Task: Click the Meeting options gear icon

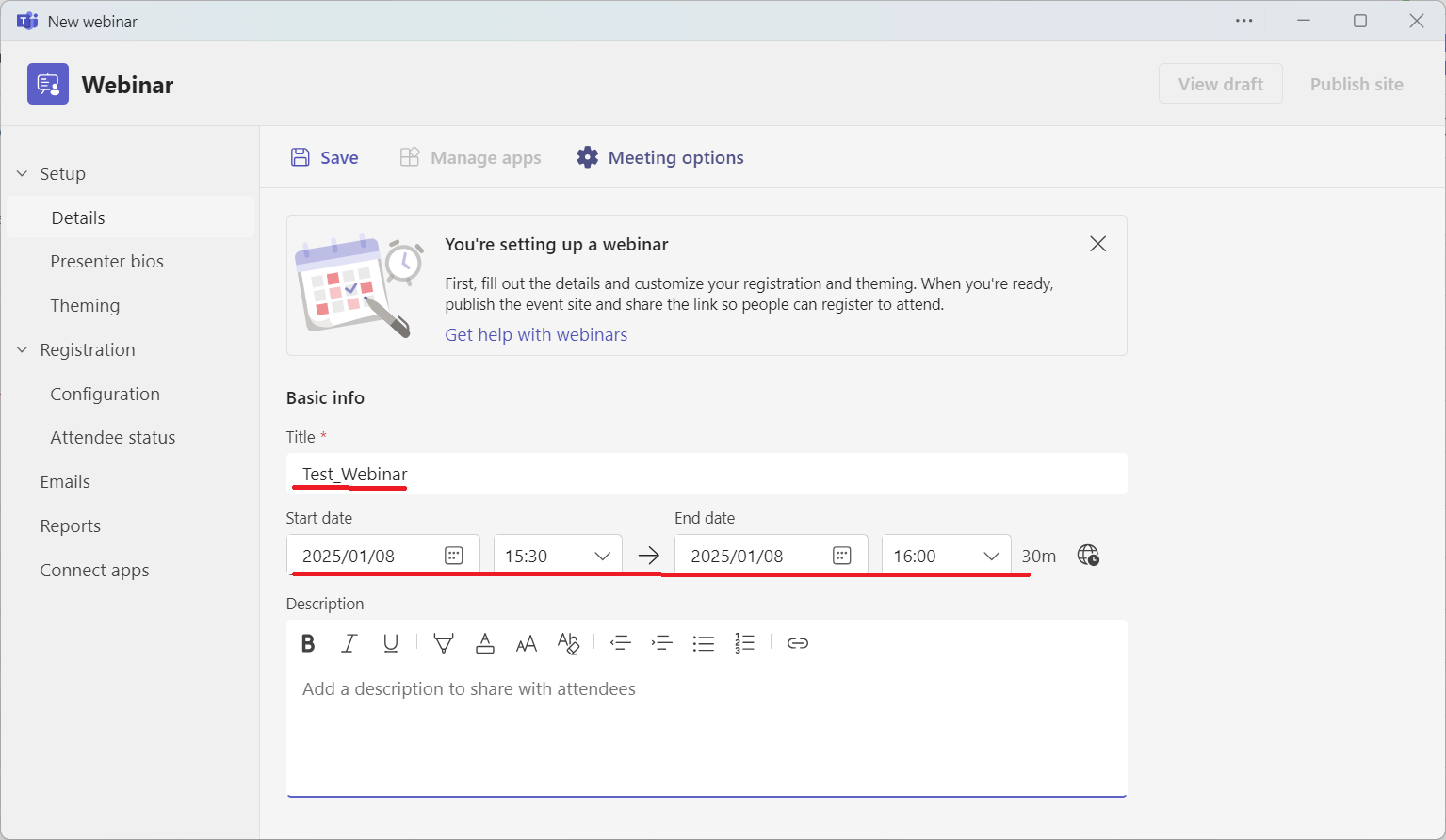Action: click(x=588, y=157)
